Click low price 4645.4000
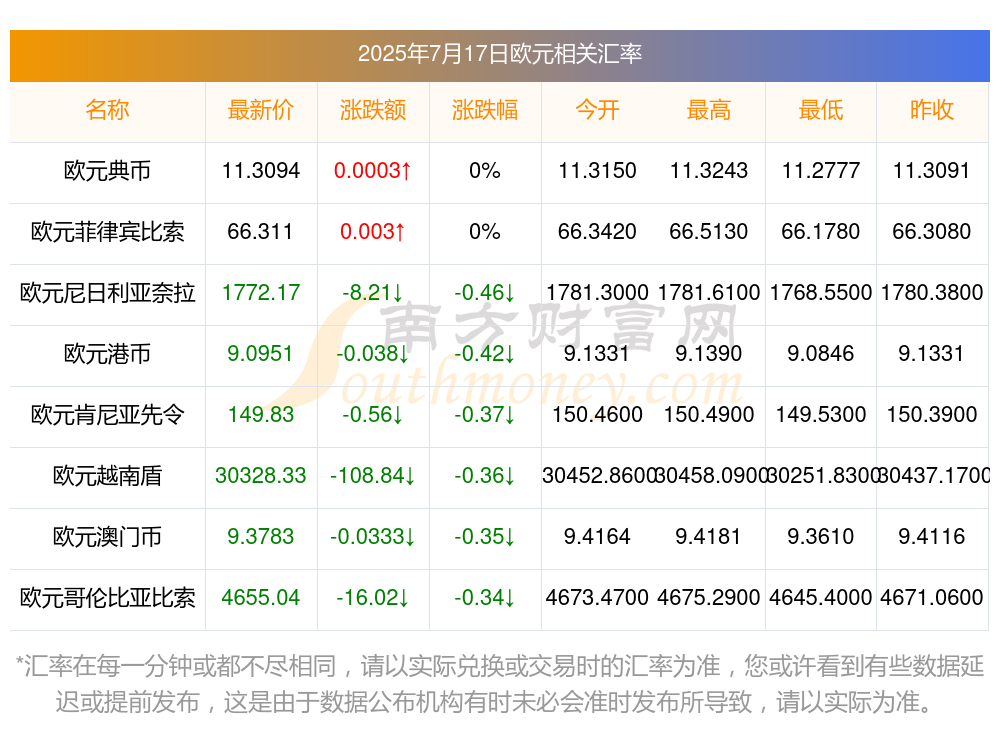The width and height of the screenshot is (1000, 733). coord(821,598)
